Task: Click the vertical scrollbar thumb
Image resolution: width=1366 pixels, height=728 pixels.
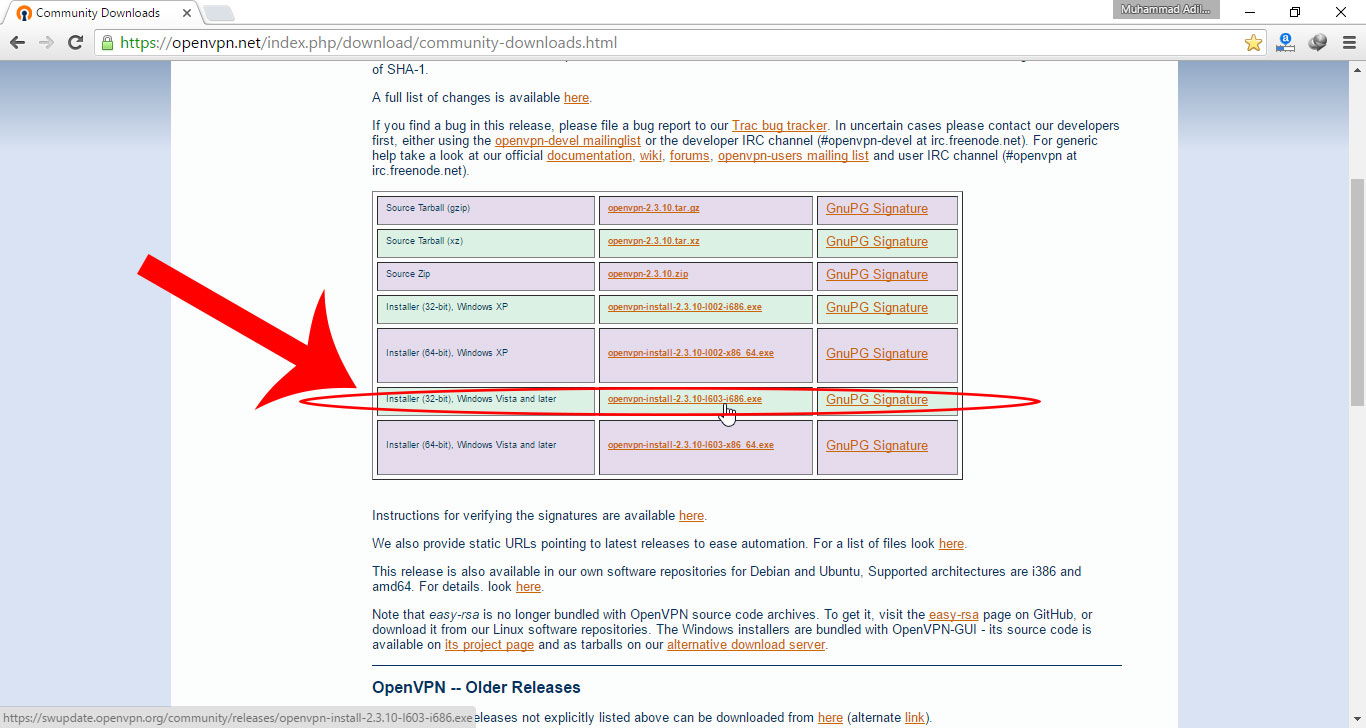Action: coord(1357,290)
